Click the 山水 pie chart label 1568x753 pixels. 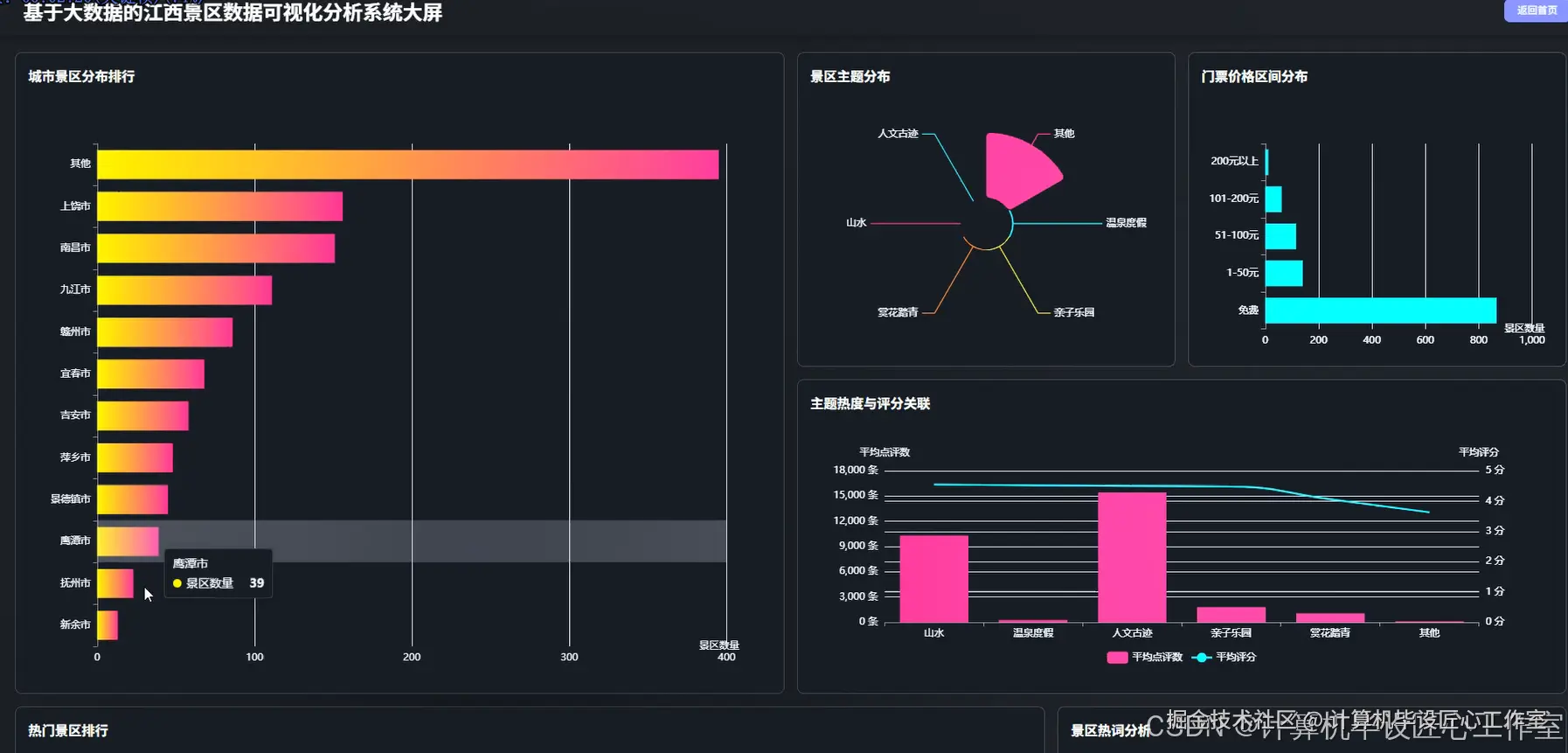(856, 223)
